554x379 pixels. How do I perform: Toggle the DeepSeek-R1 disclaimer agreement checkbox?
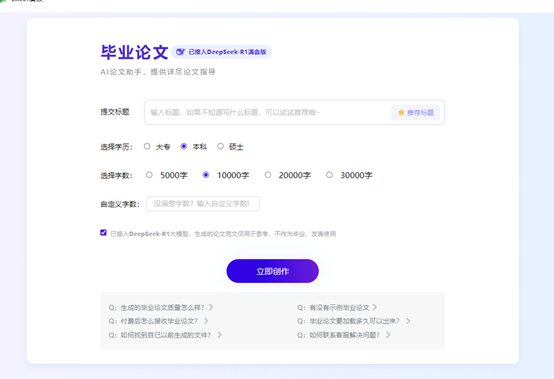pyautogui.click(x=103, y=232)
